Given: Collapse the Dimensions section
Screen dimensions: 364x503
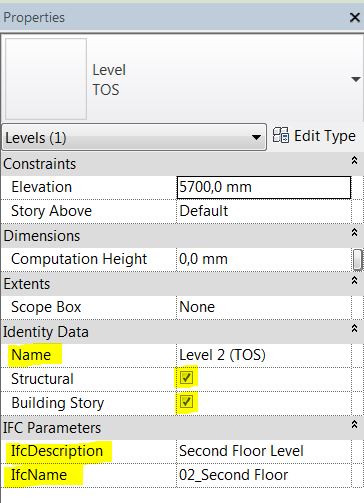Looking at the screenshot, I should (x=354, y=233).
